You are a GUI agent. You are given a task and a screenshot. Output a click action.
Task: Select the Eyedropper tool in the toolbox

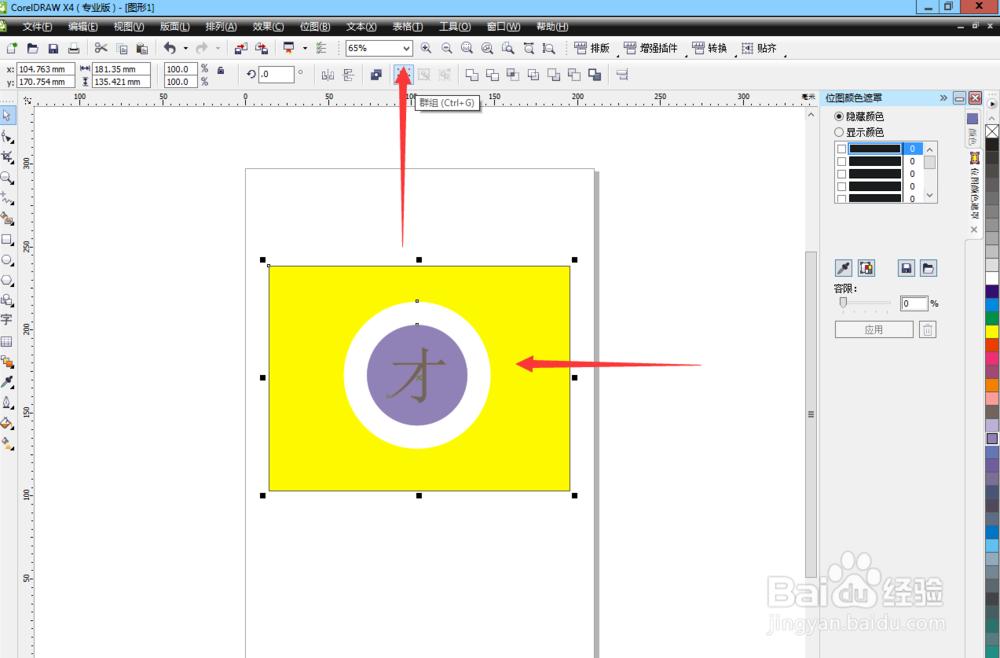pos(7,382)
